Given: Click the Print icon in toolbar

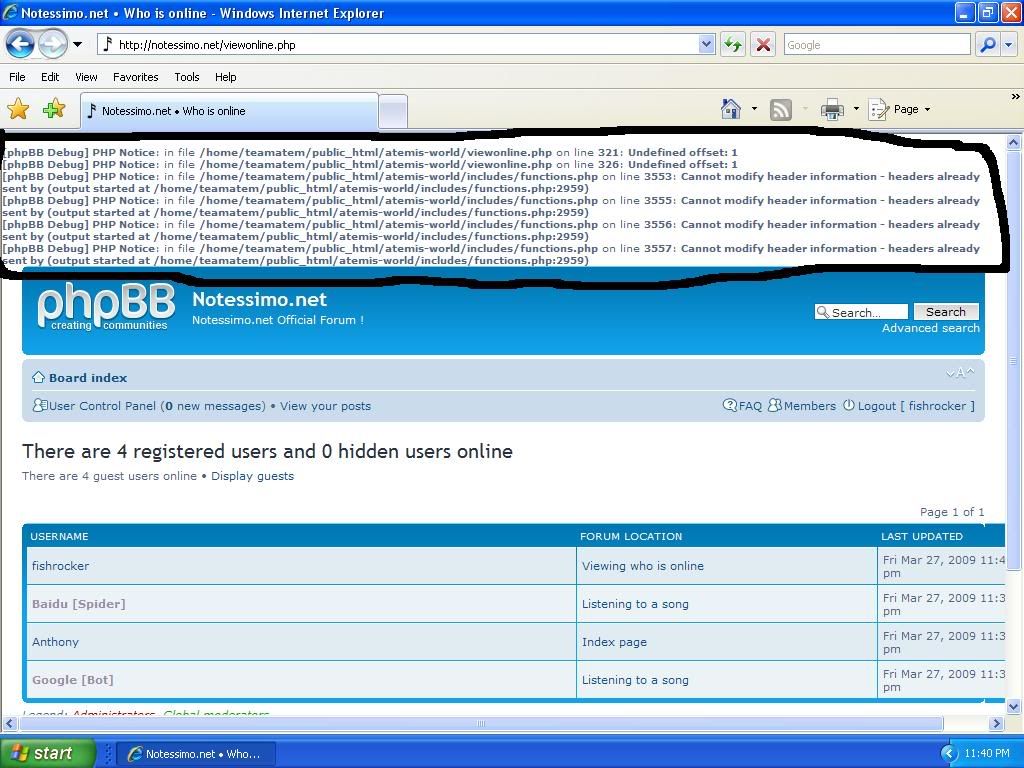Looking at the screenshot, I should pos(832,109).
